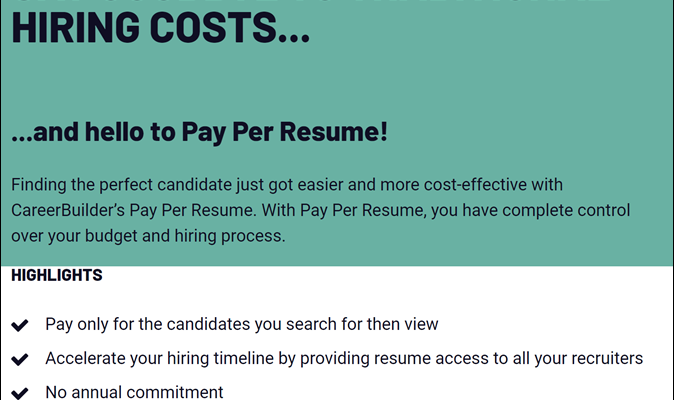Click the '...and hello to Pay Per Resume!' subheading
The width and height of the screenshot is (674, 400).
pyautogui.click(x=199, y=131)
